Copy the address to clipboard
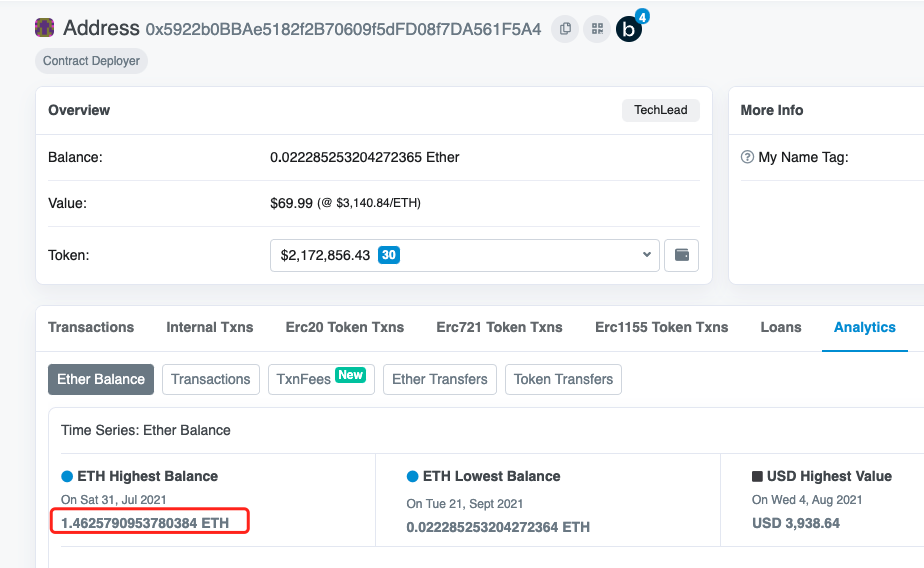The width and height of the screenshot is (924, 568). pos(566,29)
